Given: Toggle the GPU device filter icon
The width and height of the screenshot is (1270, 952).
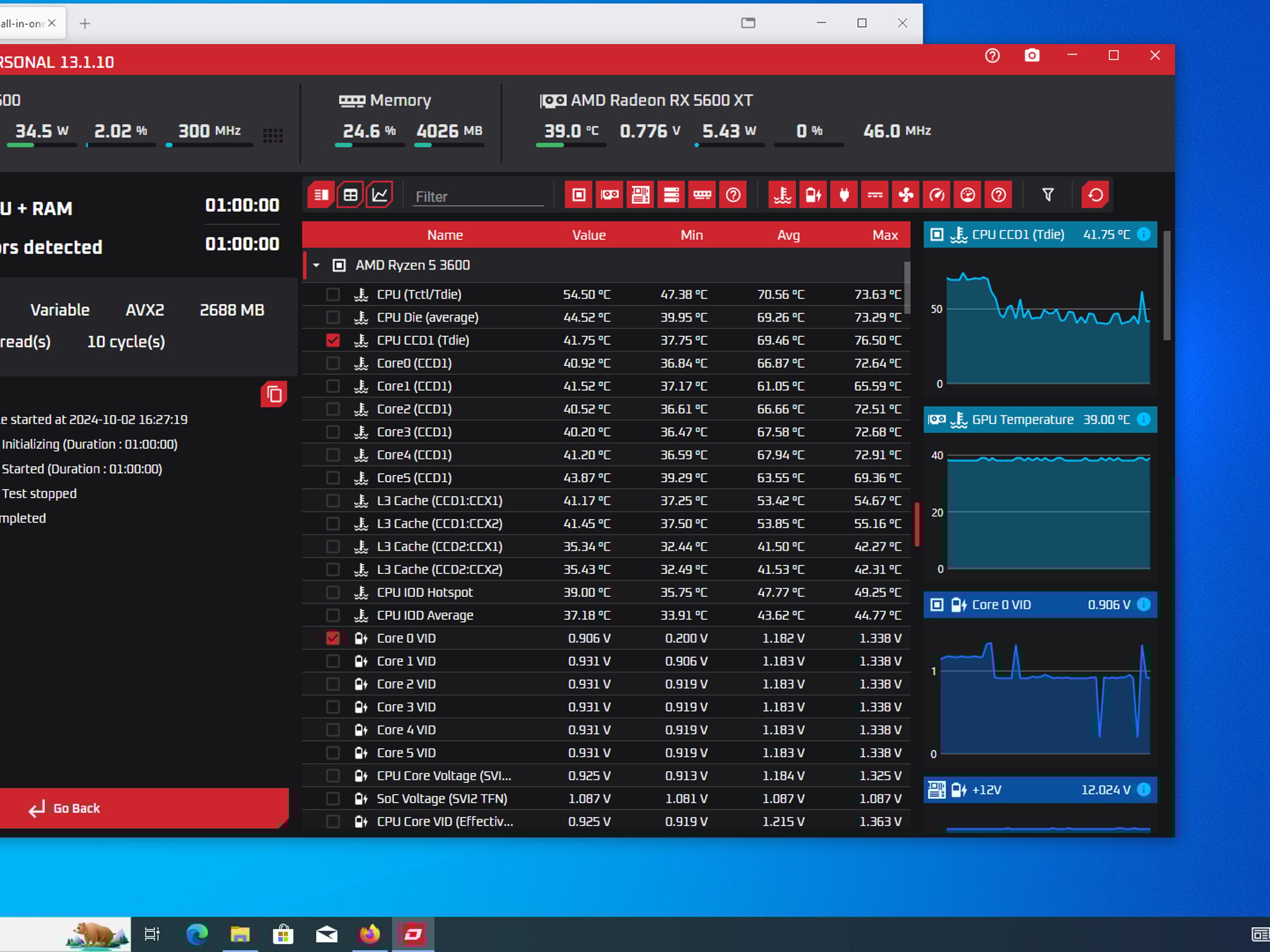Looking at the screenshot, I should 610,195.
